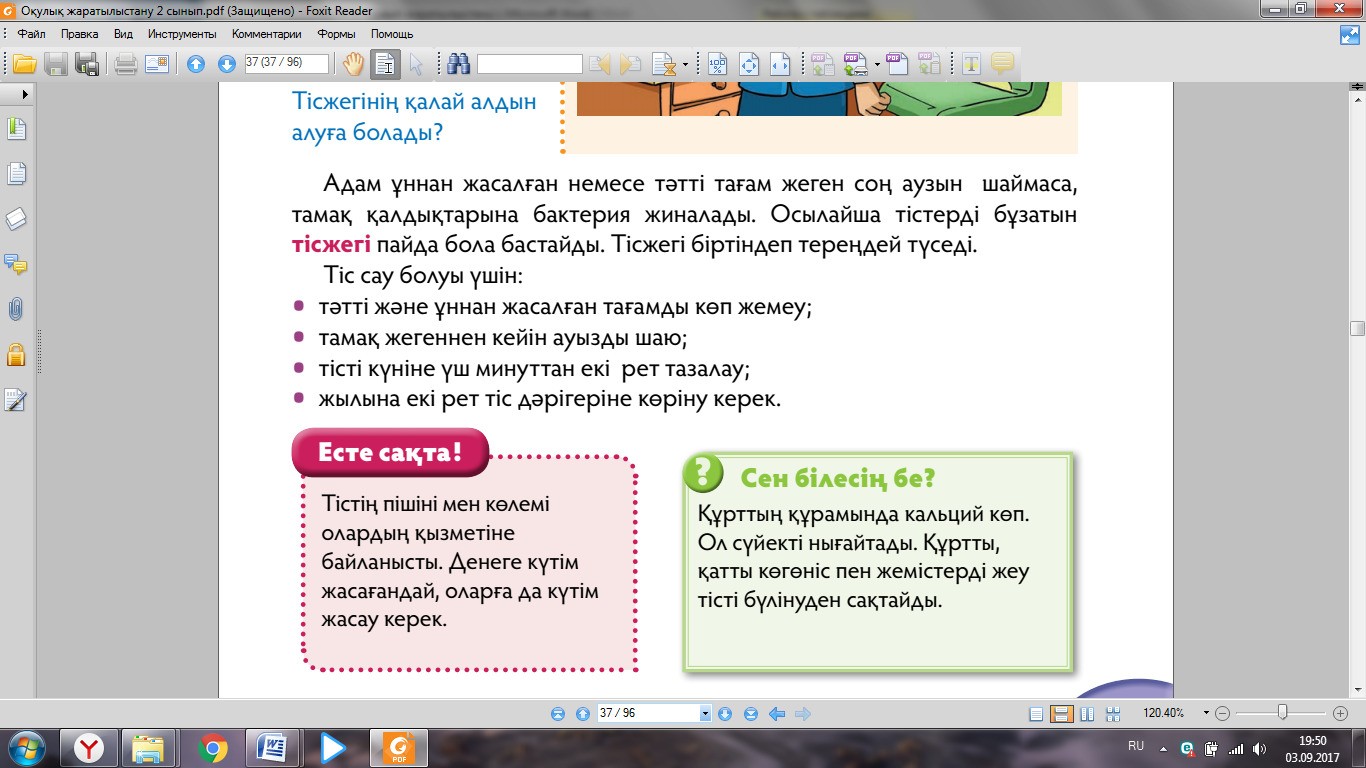Open the search options dropdown arrow
The image size is (1366, 768).
pos(685,65)
